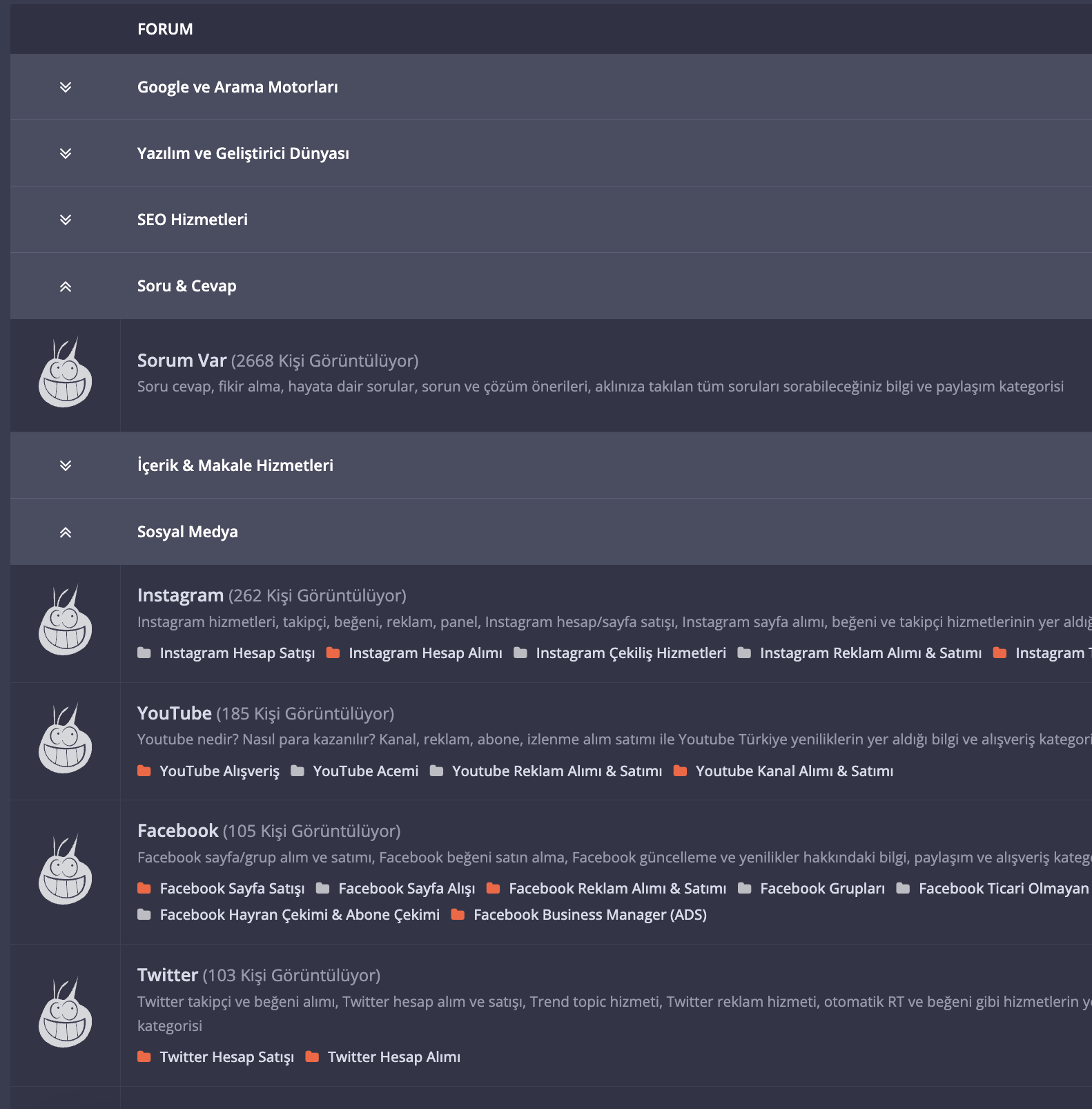The height and width of the screenshot is (1109, 1092).
Task: Expand SEO Hizmetleri with the chevron
Action: click(x=66, y=220)
